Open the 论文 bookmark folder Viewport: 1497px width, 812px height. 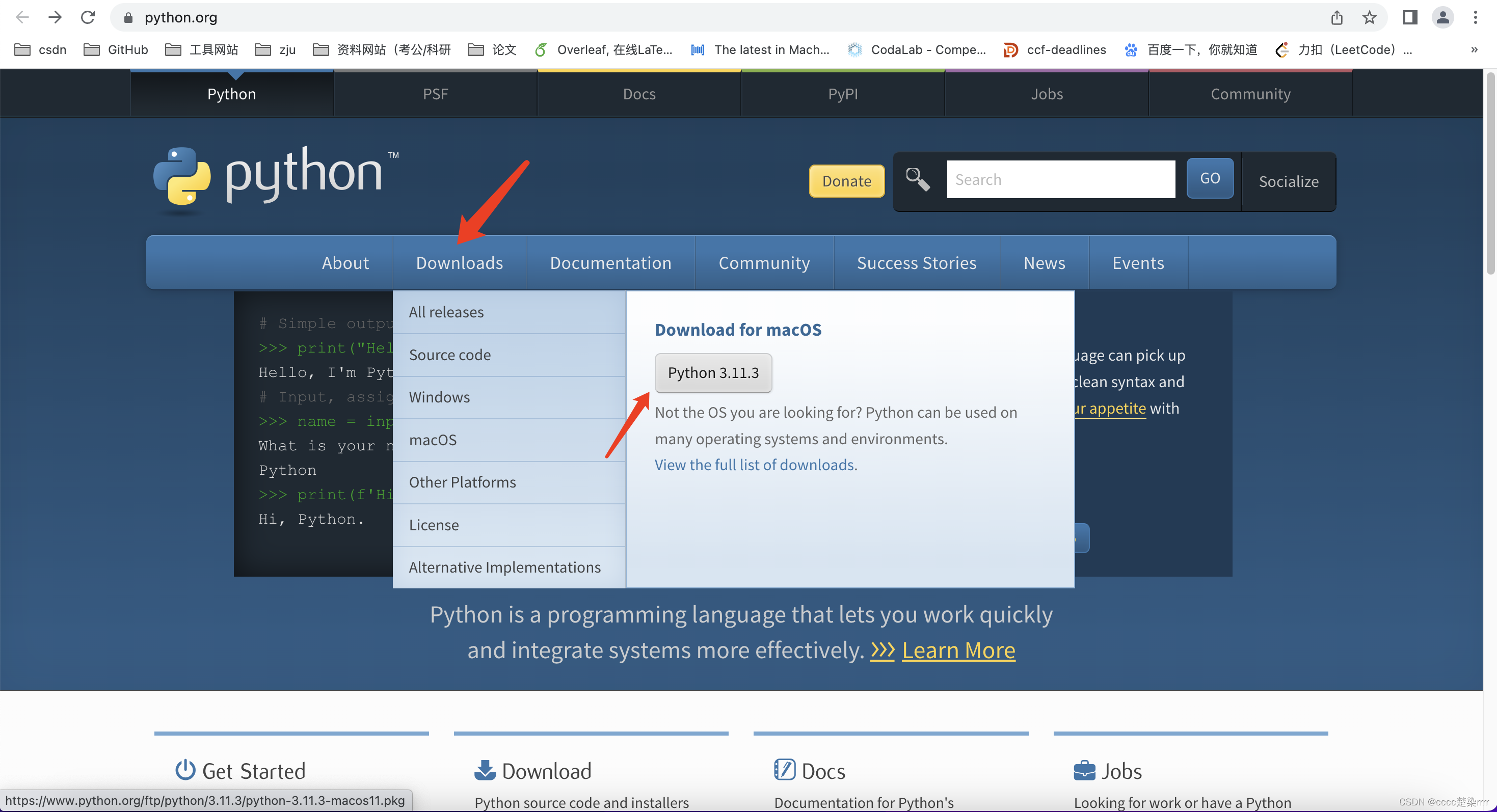tap(492, 50)
